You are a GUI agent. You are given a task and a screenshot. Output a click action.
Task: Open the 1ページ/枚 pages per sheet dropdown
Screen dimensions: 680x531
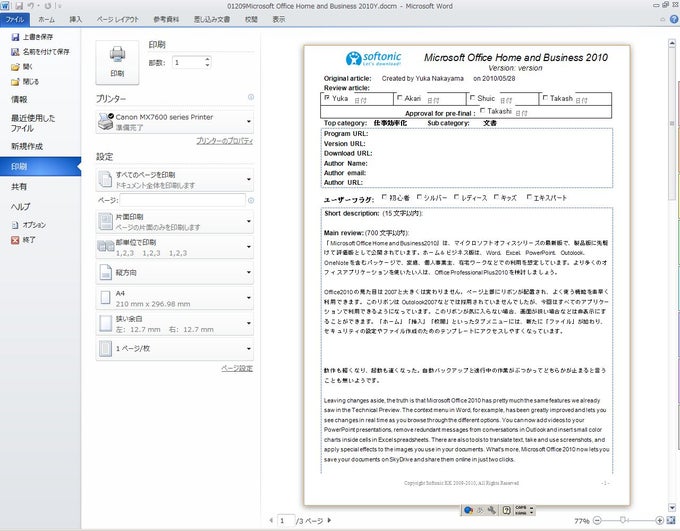pyautogui.click(x=175, y=349)
